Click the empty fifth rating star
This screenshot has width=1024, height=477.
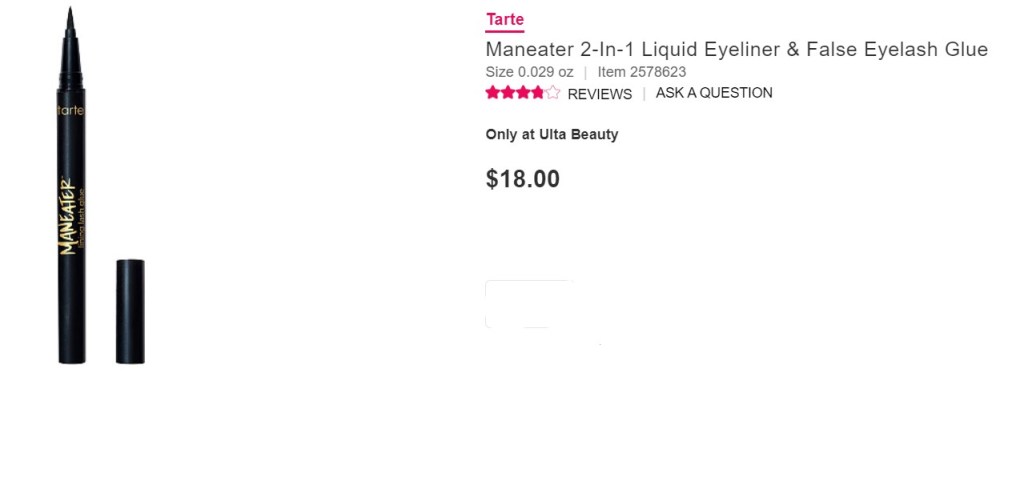click(x=553, y=93)
